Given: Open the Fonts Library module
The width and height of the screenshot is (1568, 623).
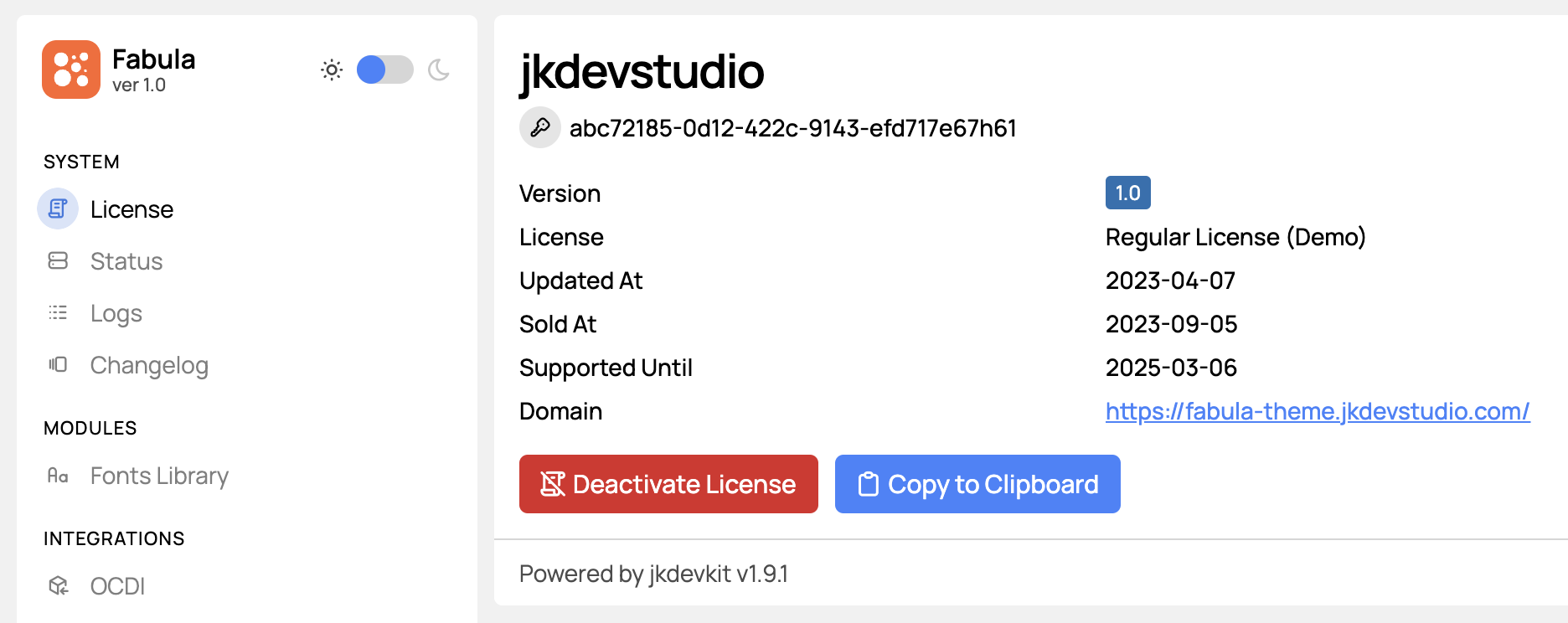Looking at the screenshot, I should pos(159,476).
